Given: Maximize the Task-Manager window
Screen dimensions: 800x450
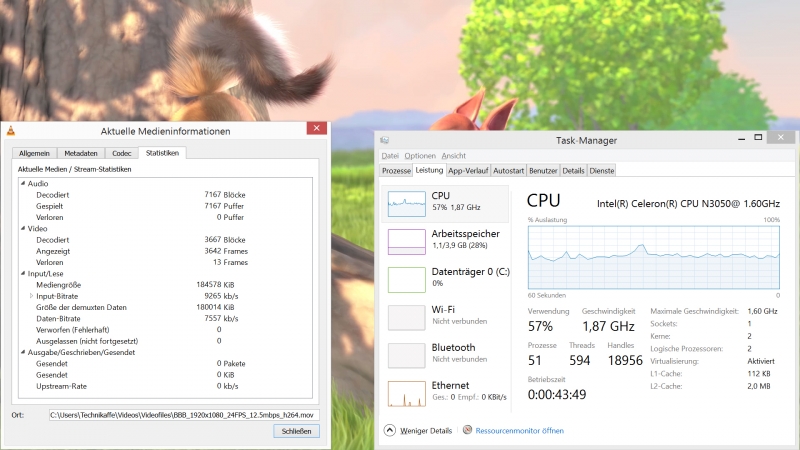Looking at the screenshot, I should point(758,137).
